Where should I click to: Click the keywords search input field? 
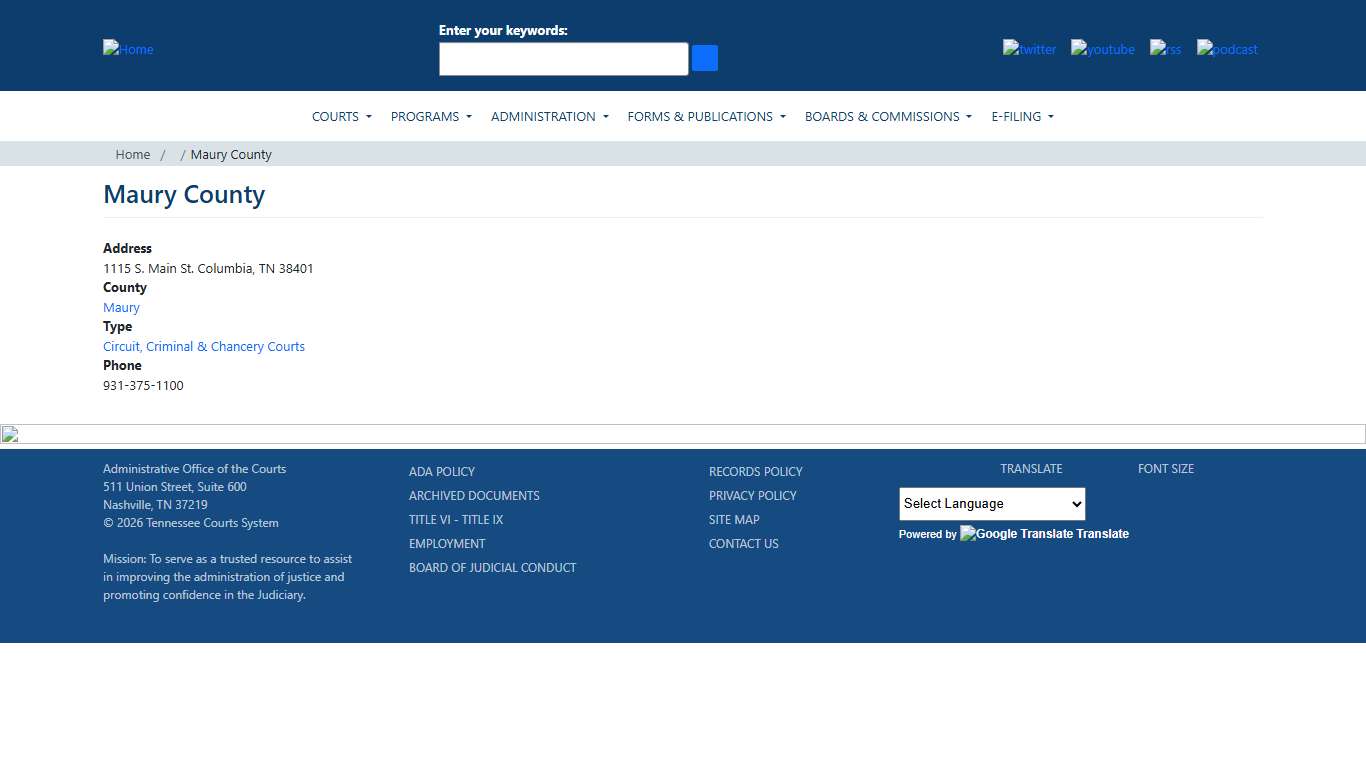(x=563, y=59)
